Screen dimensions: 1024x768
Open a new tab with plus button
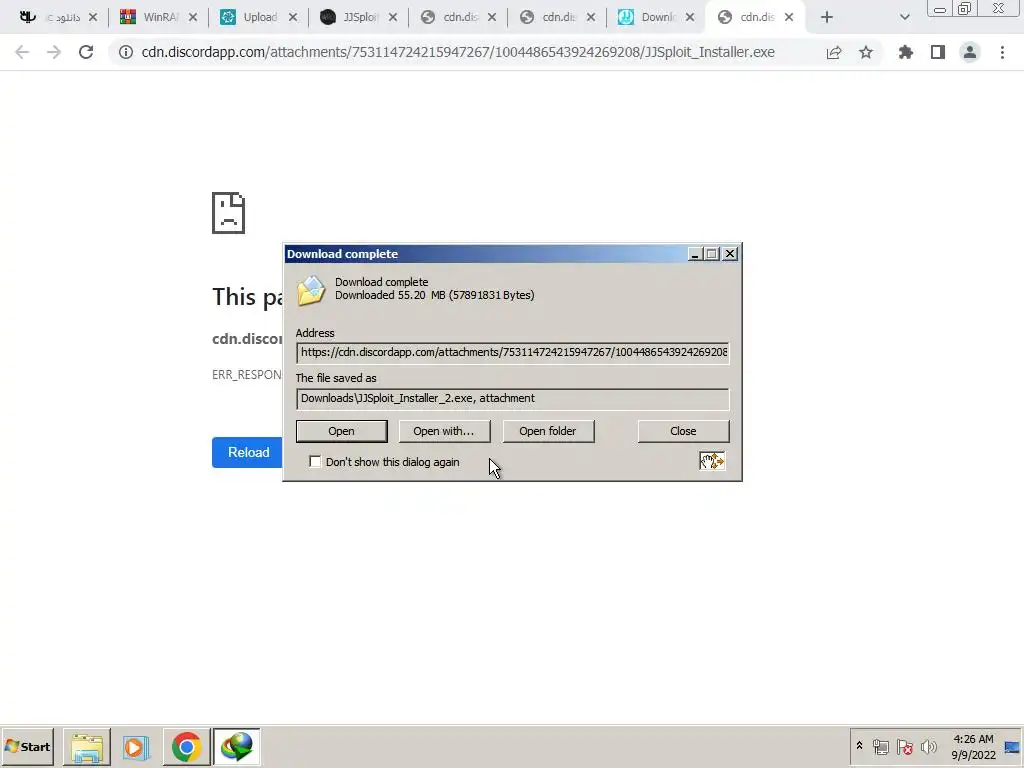click(x=827, y=18)
